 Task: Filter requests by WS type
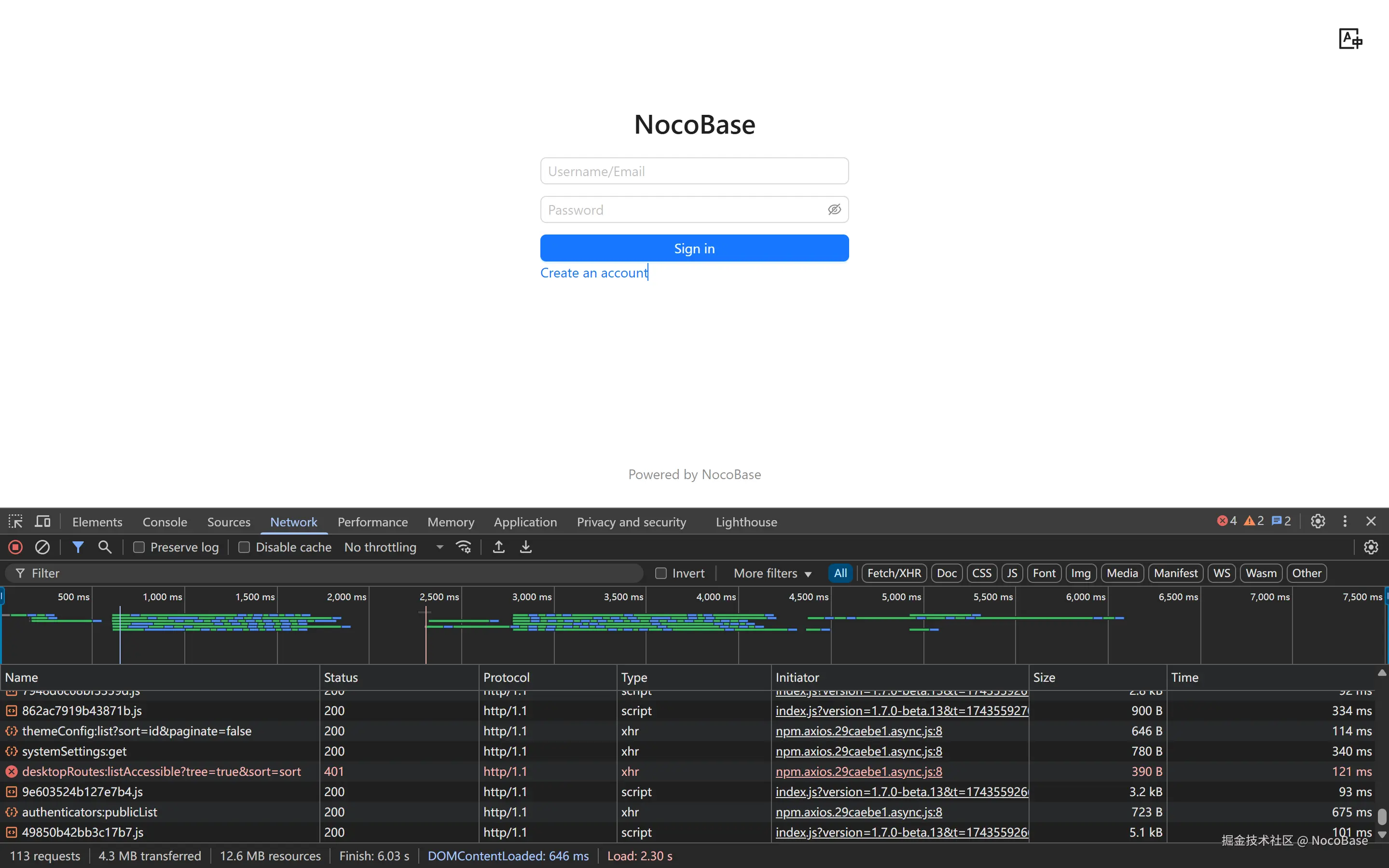coord(1222,573)
